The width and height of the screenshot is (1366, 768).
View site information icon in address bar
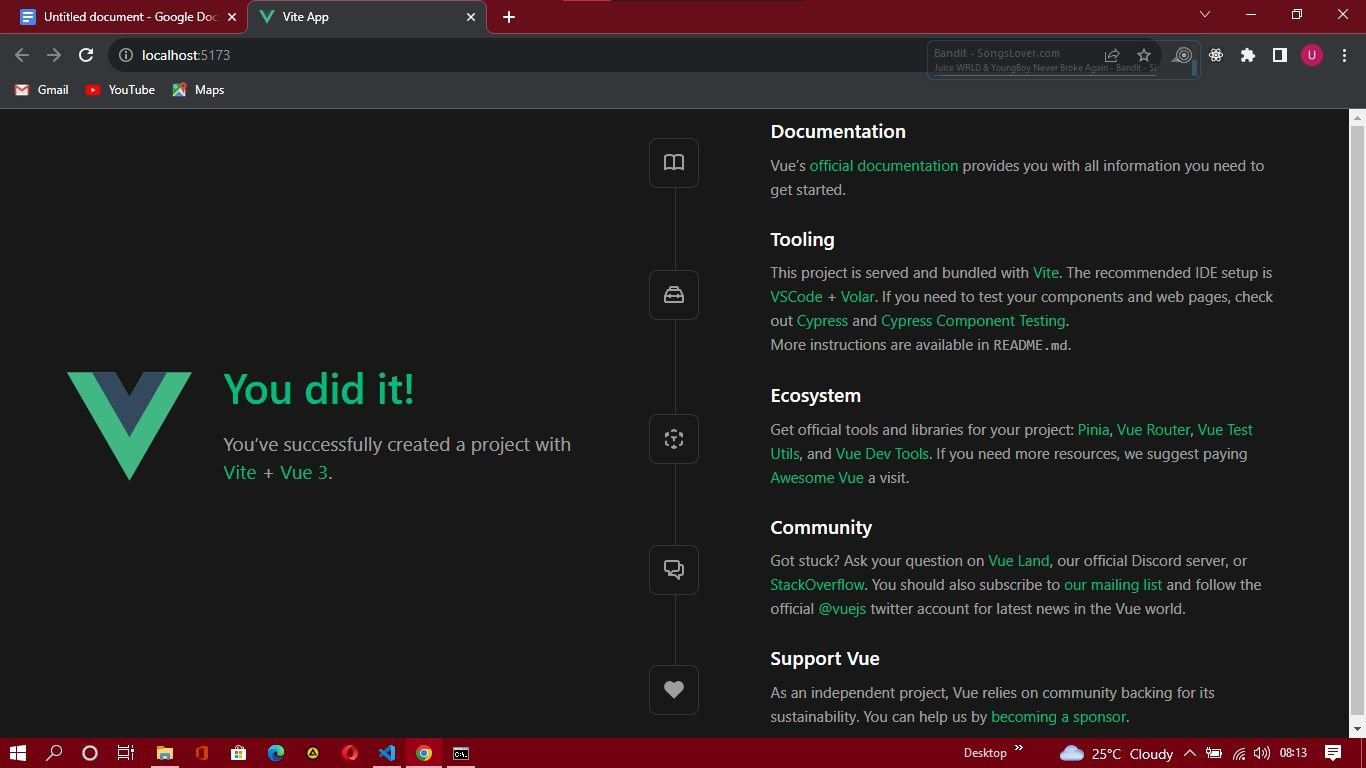click(x=126, y=55)
